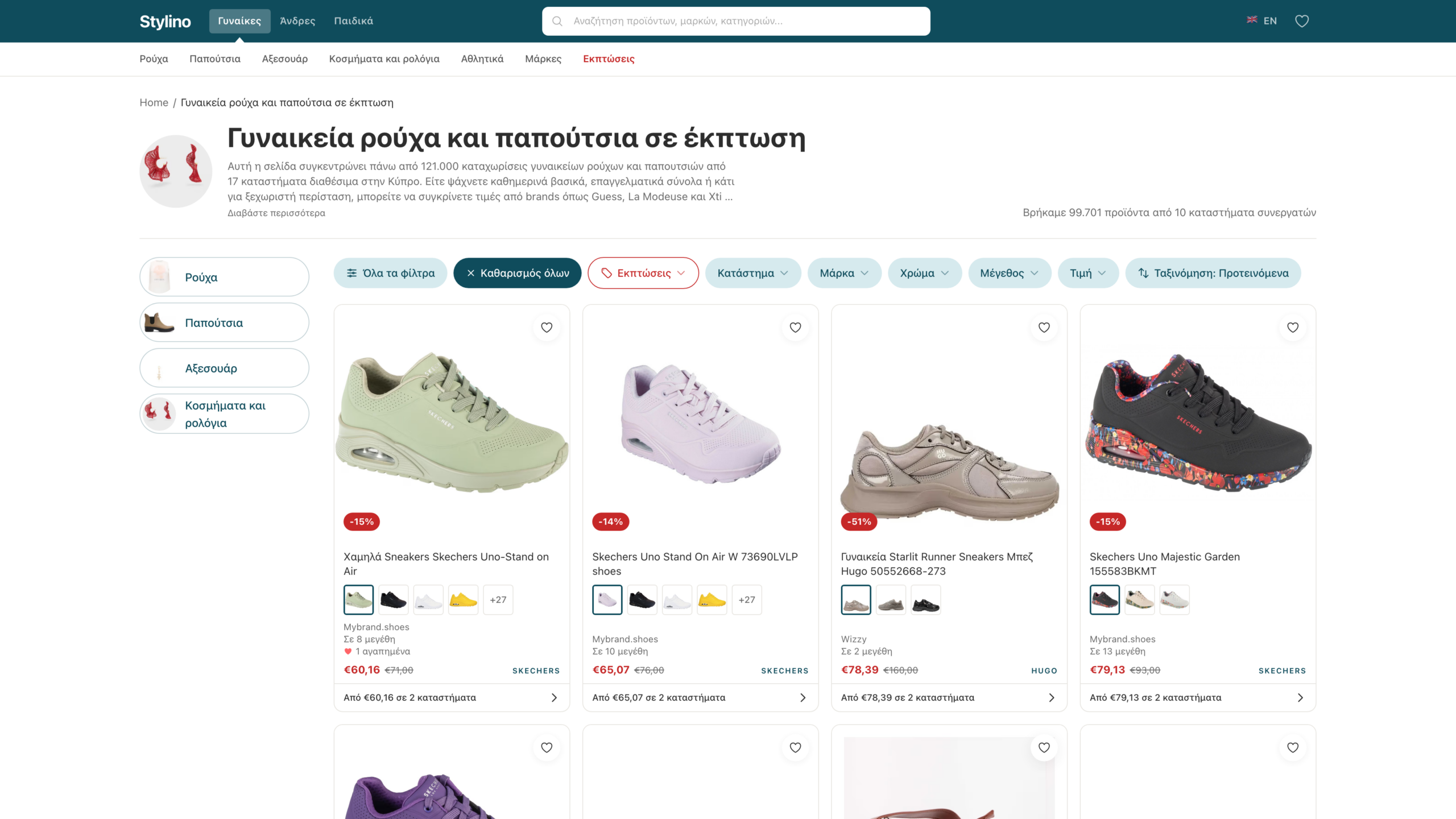The height and width of the screenshot is (819, 1456).
Task: Click the Stylino logo
Action: (165, 21)
